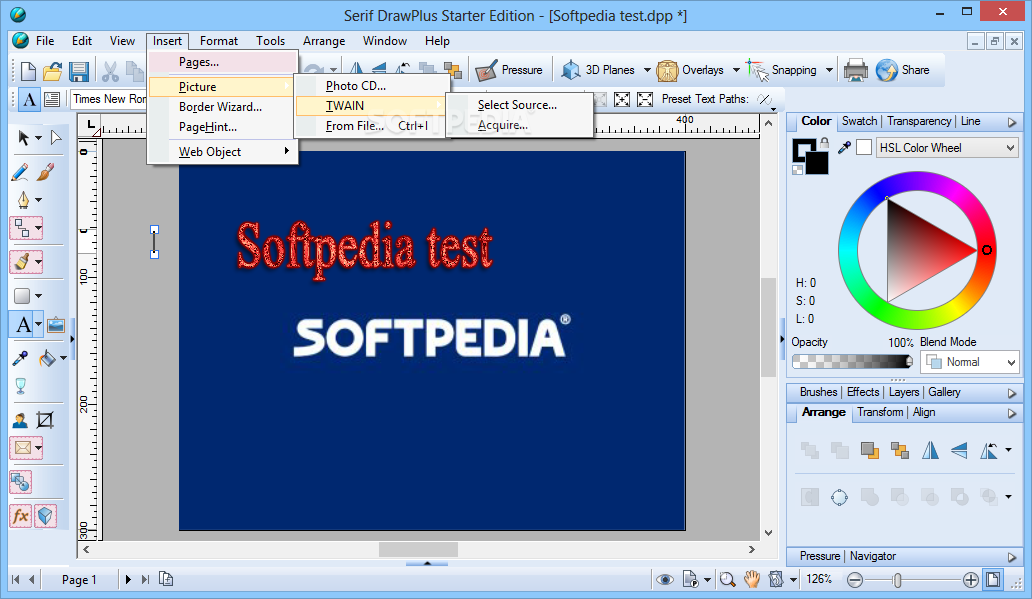Select the Pointer tool
Image resolution: width=1032 pixels, height=599 pixels.
24,138
